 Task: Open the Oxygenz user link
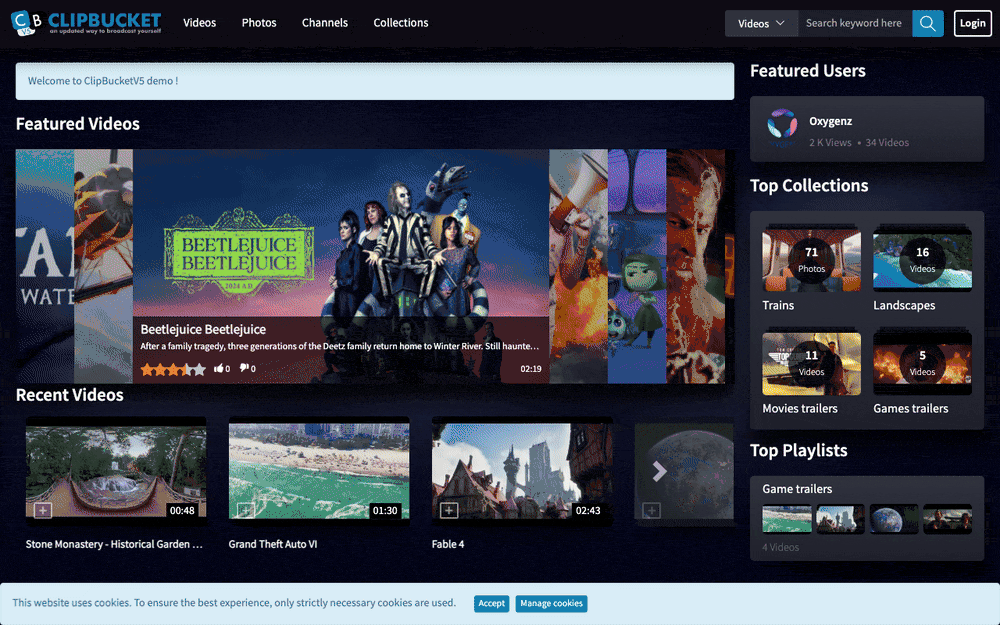click(830, 121)
